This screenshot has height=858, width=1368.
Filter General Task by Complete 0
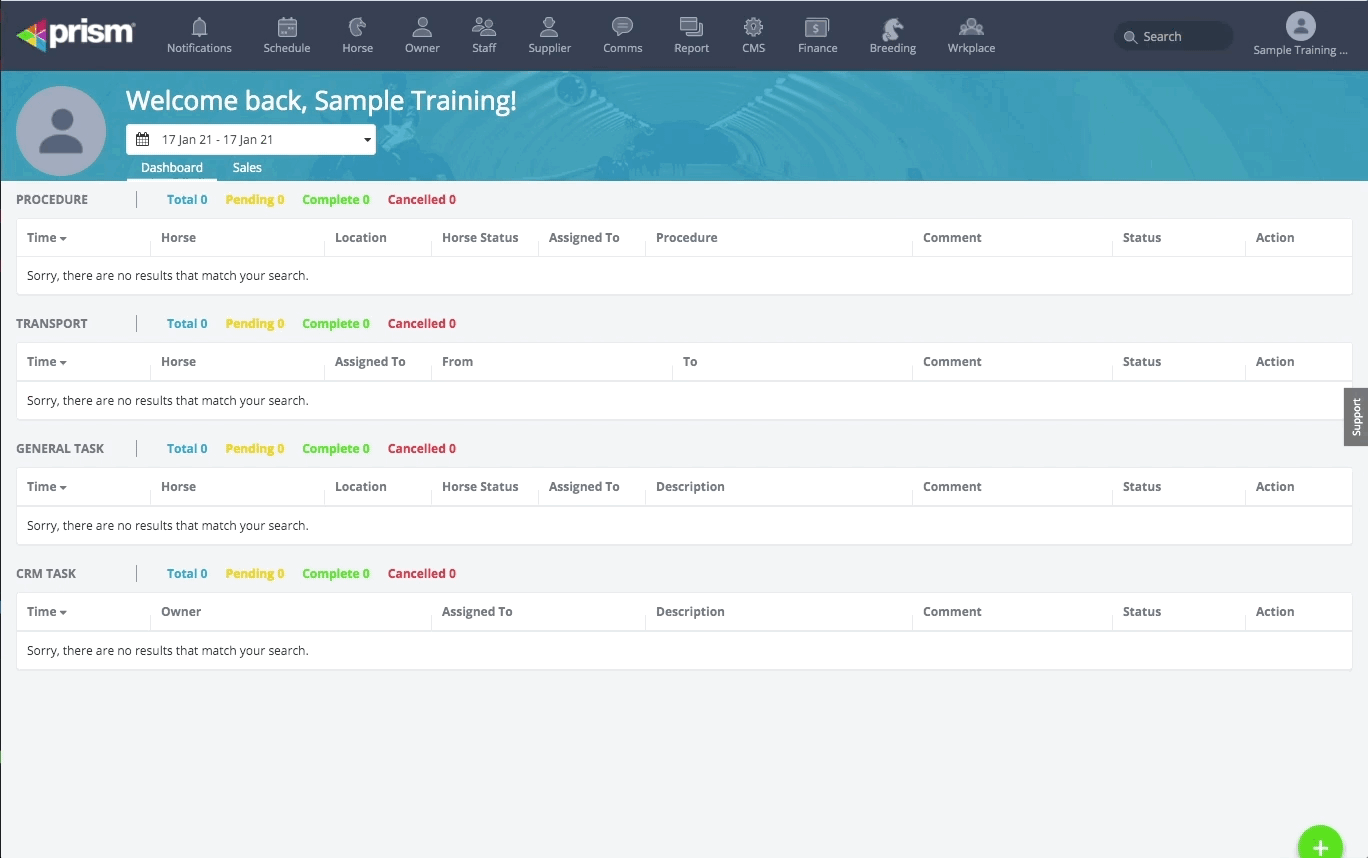pyautogui.click(x=336, y=449)
